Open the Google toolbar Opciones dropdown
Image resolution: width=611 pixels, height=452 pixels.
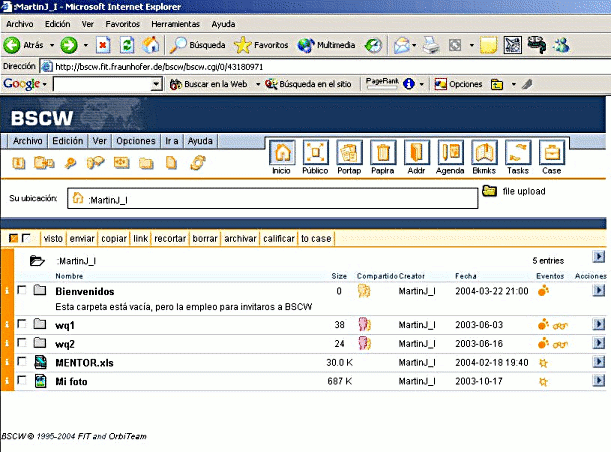pos(465,84)
